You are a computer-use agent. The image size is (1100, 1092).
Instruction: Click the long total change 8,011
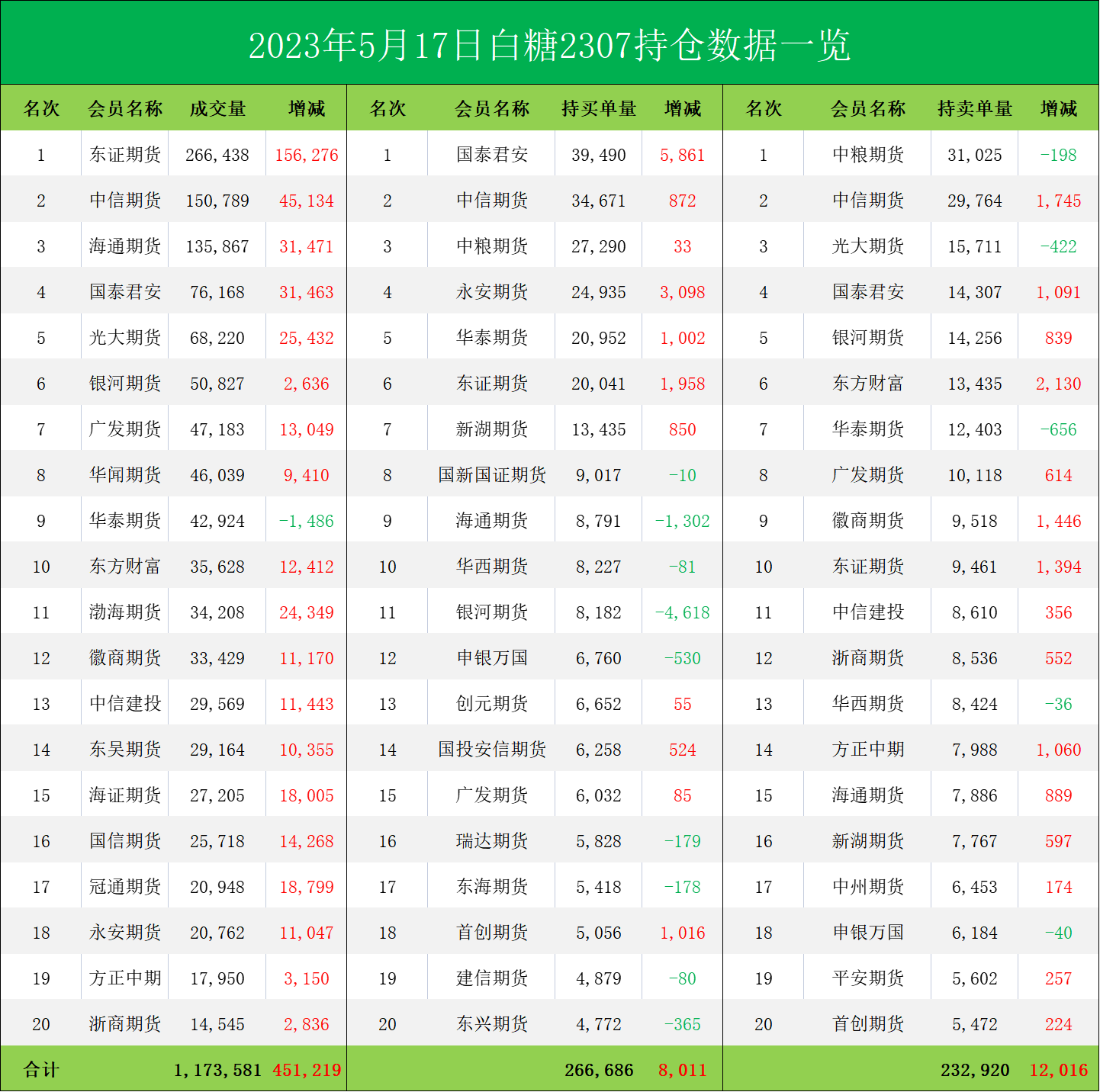(683, 1070)
